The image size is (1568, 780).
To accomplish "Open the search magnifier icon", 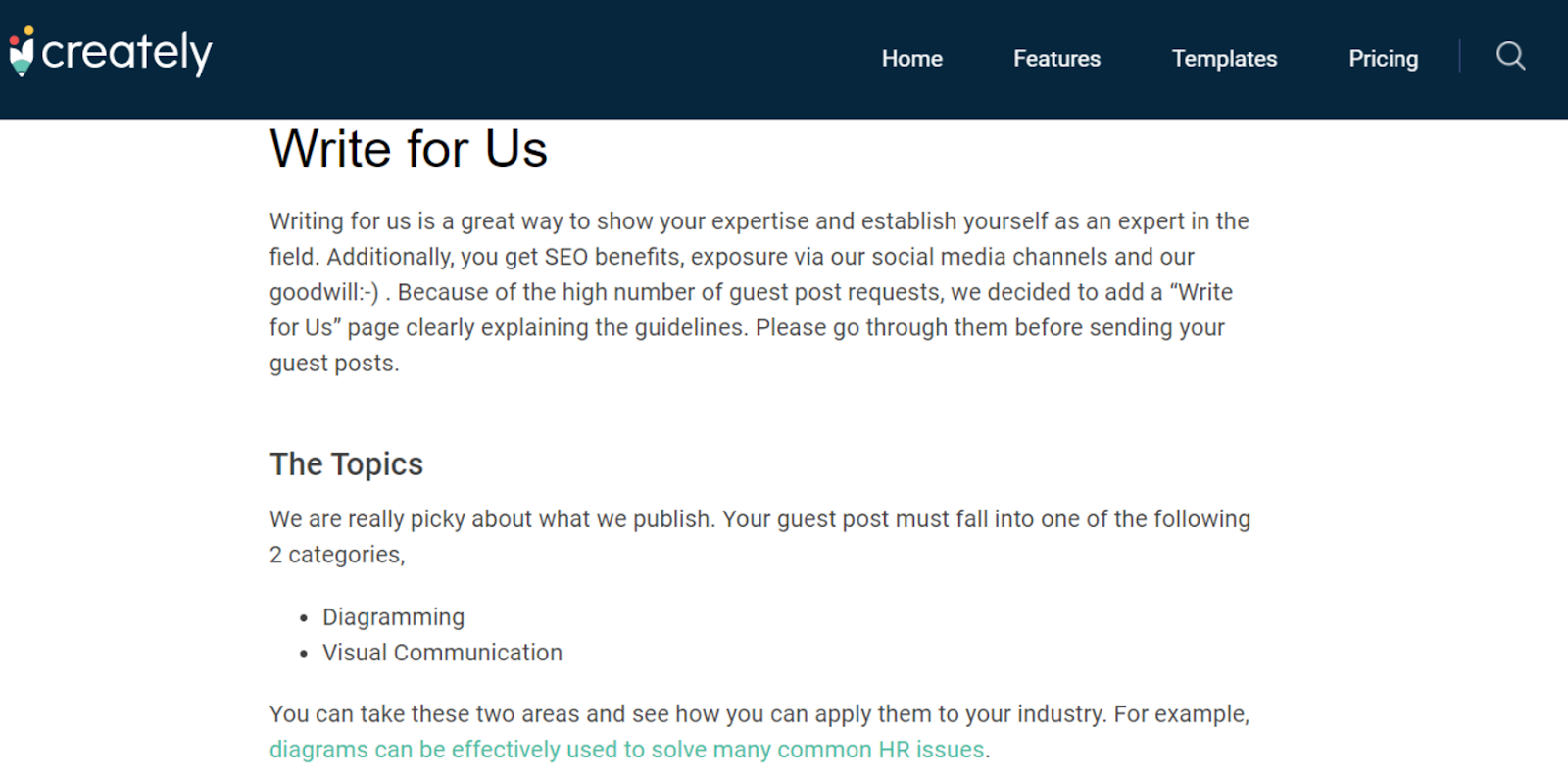I will [x=1510, y=57].
